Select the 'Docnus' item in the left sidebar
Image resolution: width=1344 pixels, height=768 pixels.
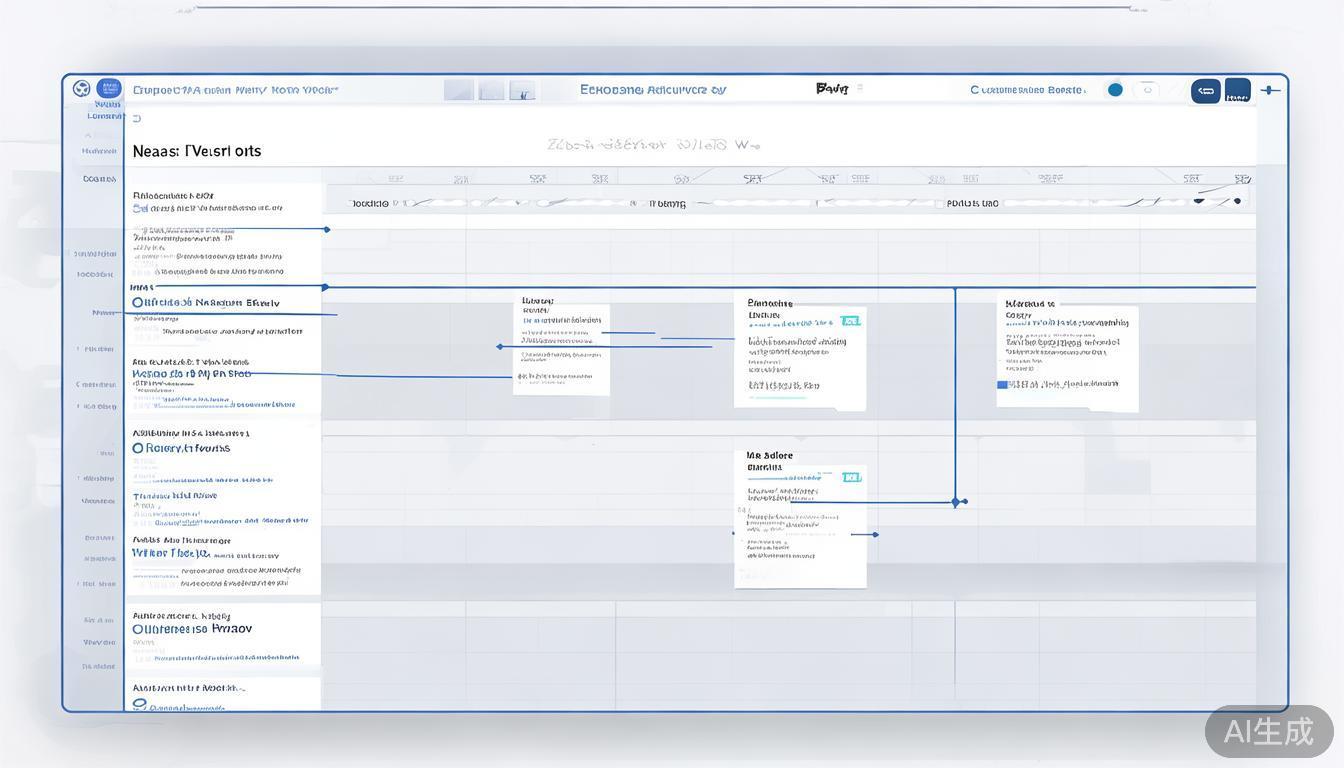pos(99,179)
